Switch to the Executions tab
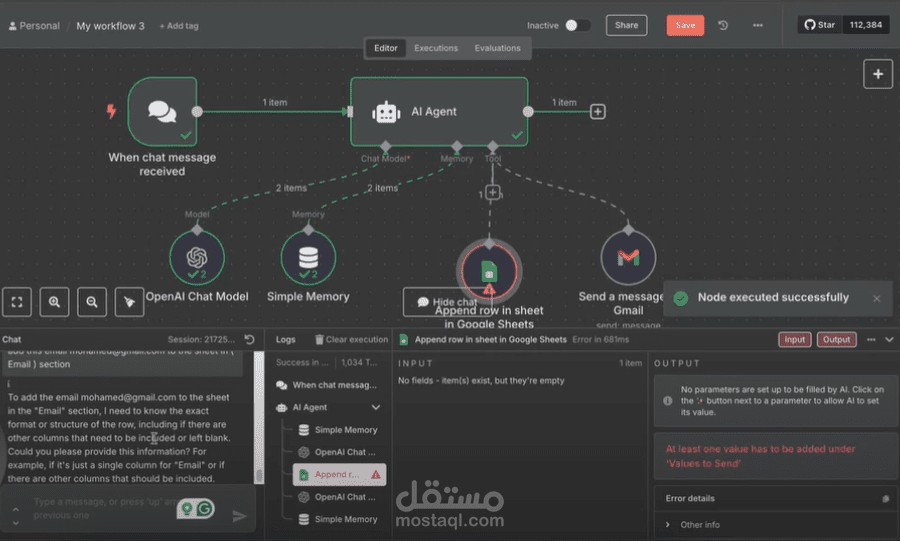 436,48
